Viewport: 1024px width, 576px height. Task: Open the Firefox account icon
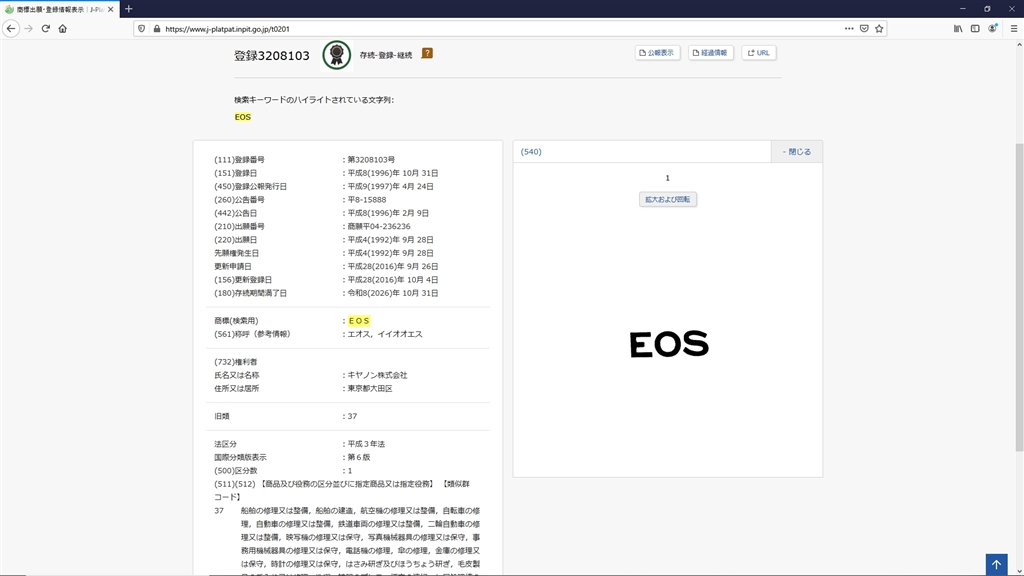point(993,29)
